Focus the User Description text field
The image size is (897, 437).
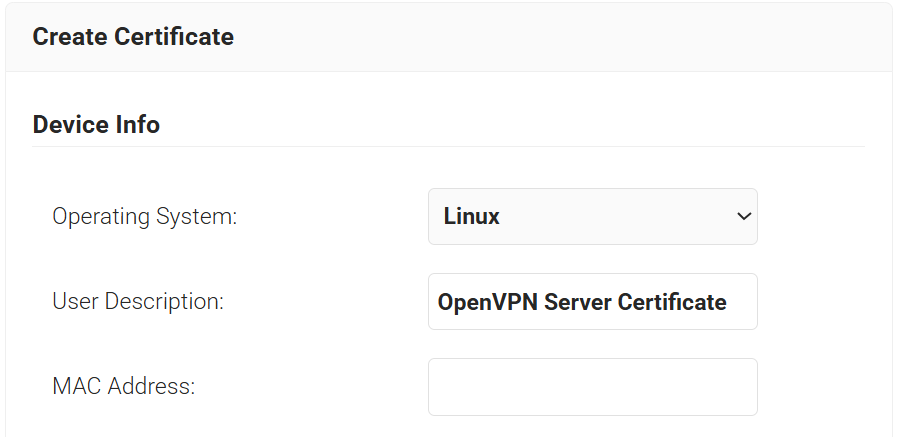point(592,301)
